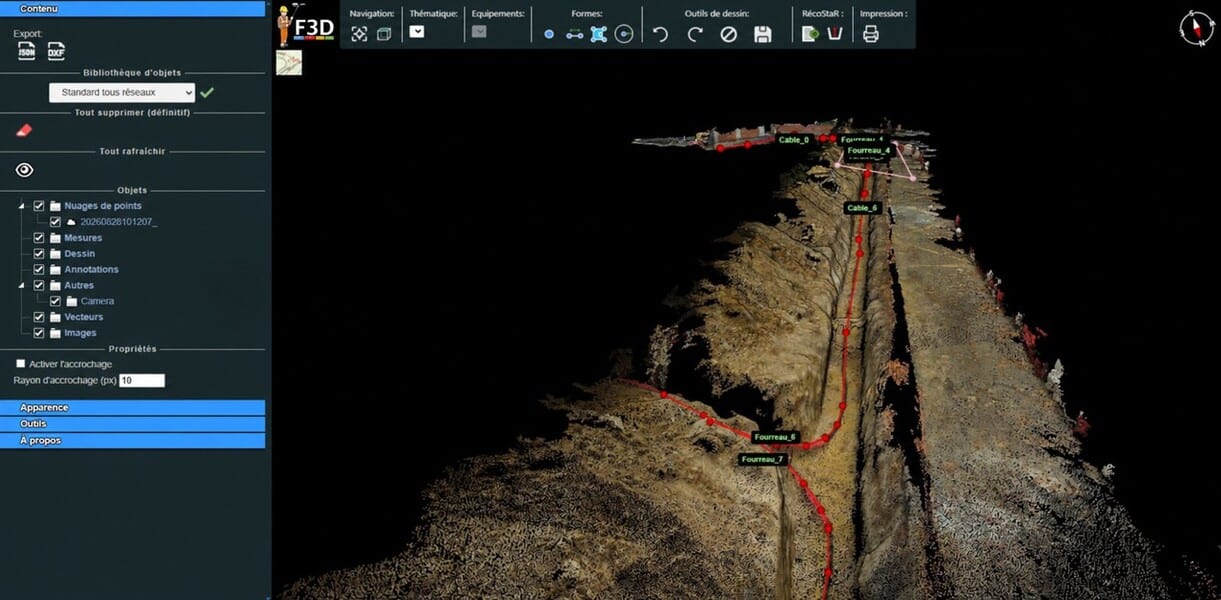Confirm object library with green checkmark
The height and width of the screenshot is (600, 1221).
pos(207,92)
